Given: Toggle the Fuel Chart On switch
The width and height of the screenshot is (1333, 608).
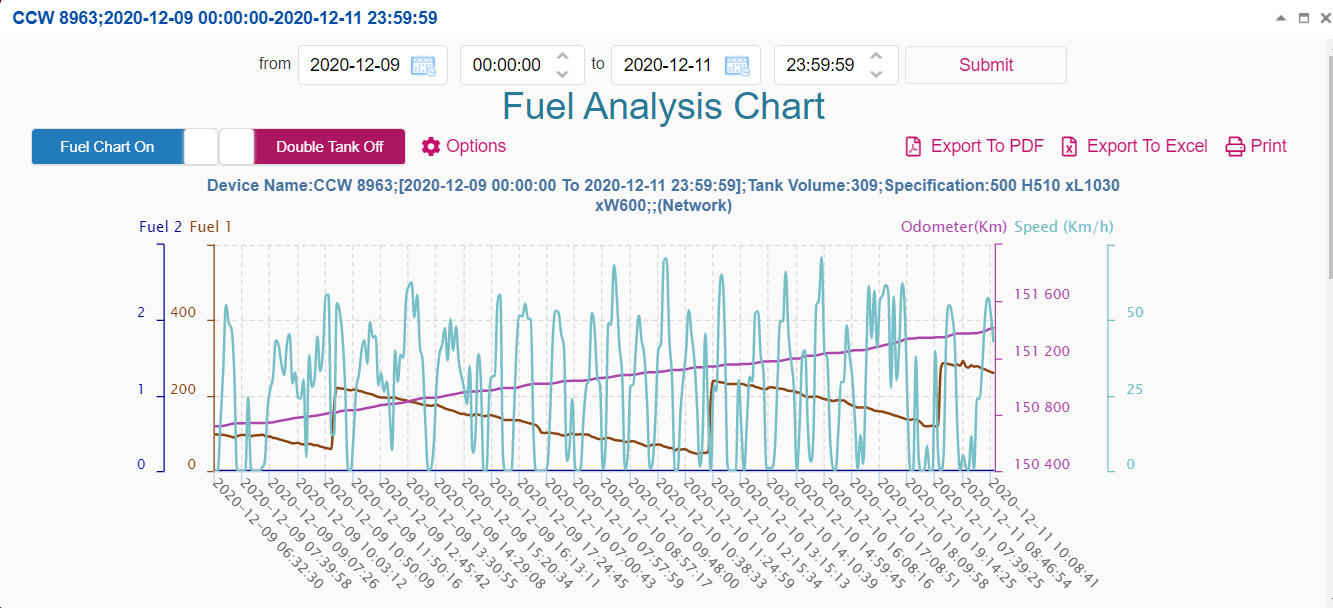Looking at the screenshot, I should pyautogui.click(x=107, y=146).
